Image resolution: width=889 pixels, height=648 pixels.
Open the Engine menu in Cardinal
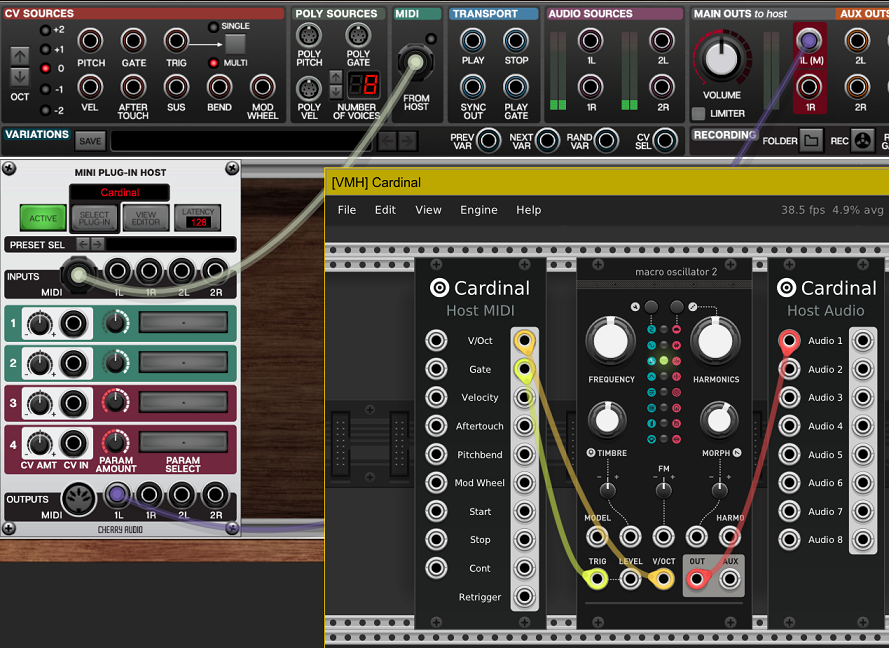[x=479, y=210]
